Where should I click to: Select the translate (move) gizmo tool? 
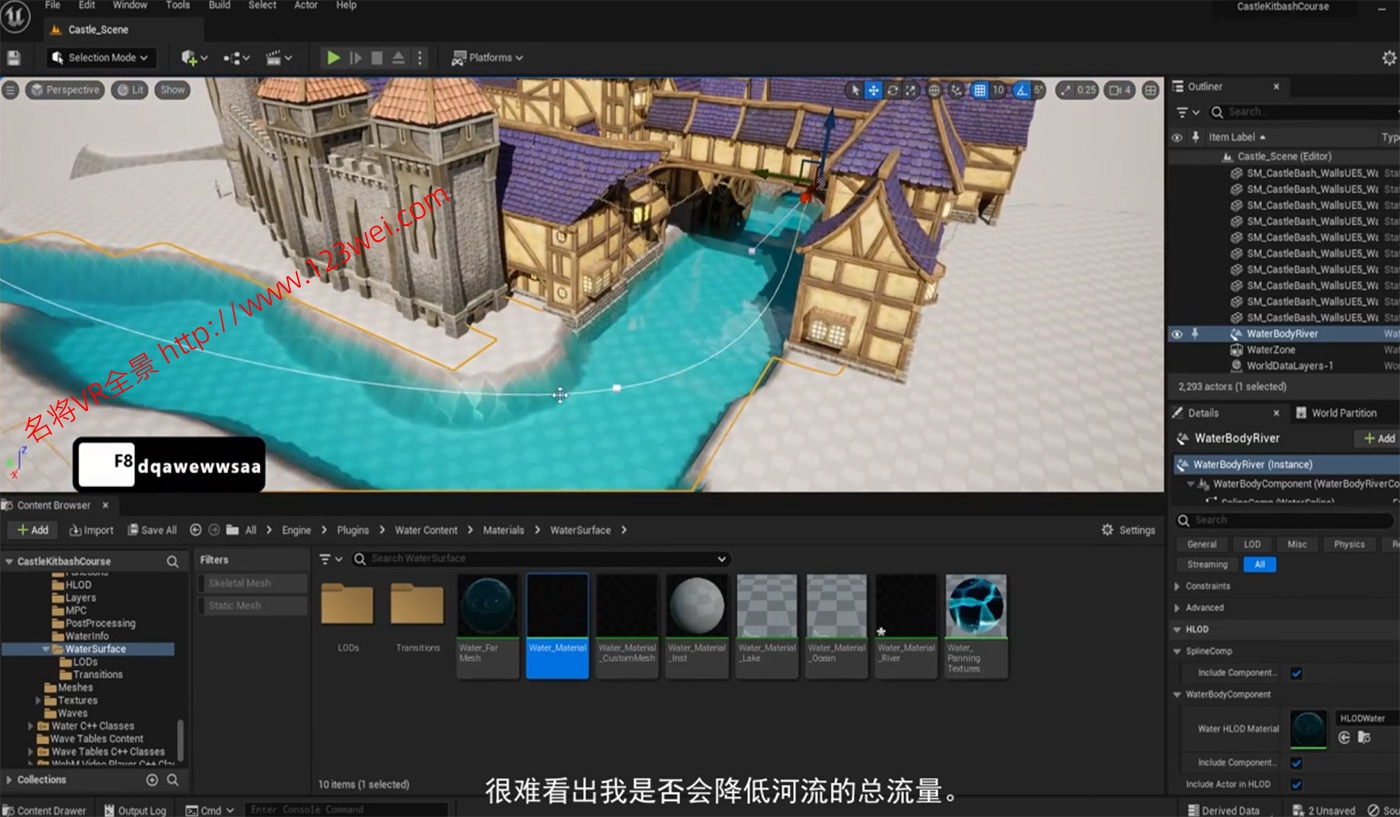tap(873, 90)
